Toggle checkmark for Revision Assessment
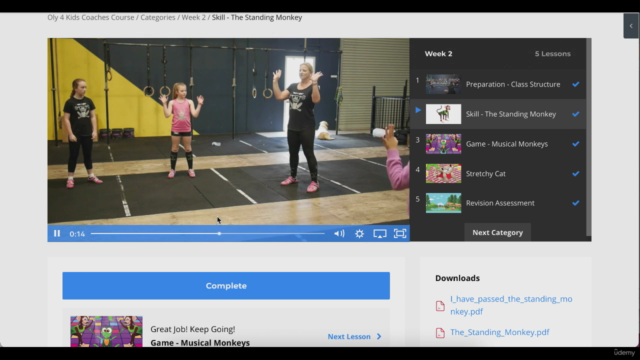The height and width of the screenshot is (360, 640). (x=576, y=203)
